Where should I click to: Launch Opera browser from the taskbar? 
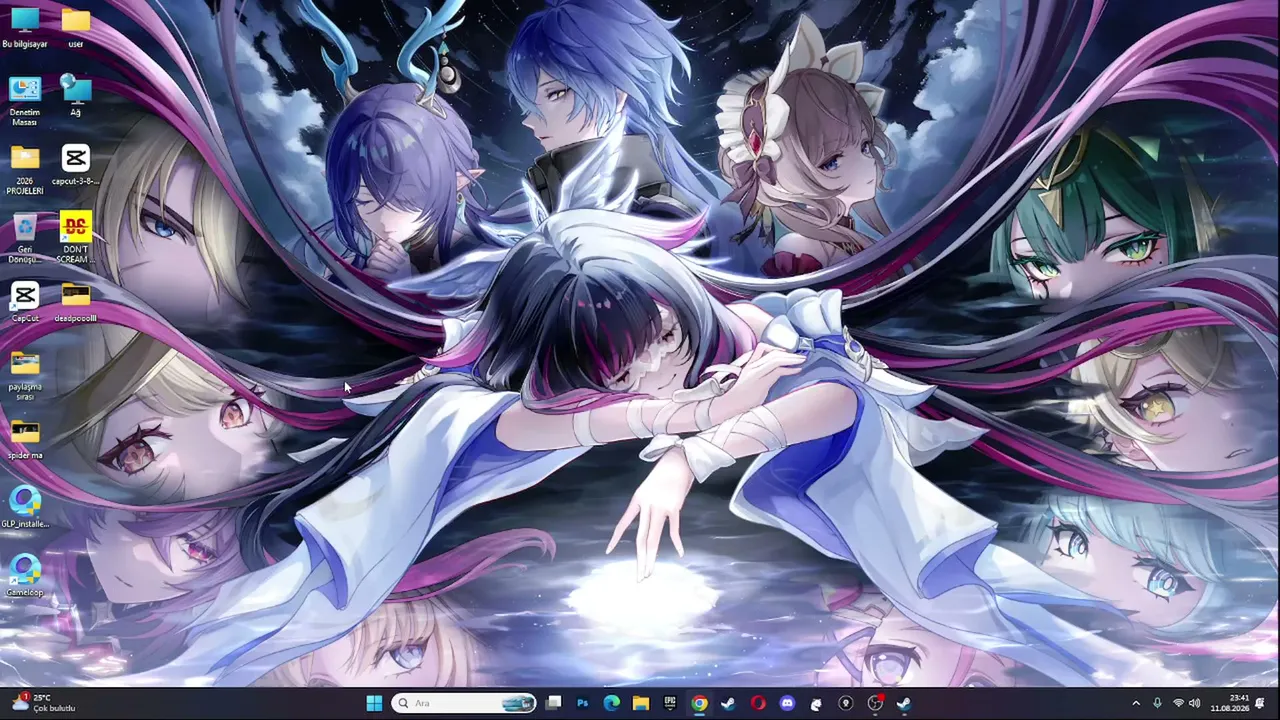coord(758,703)
